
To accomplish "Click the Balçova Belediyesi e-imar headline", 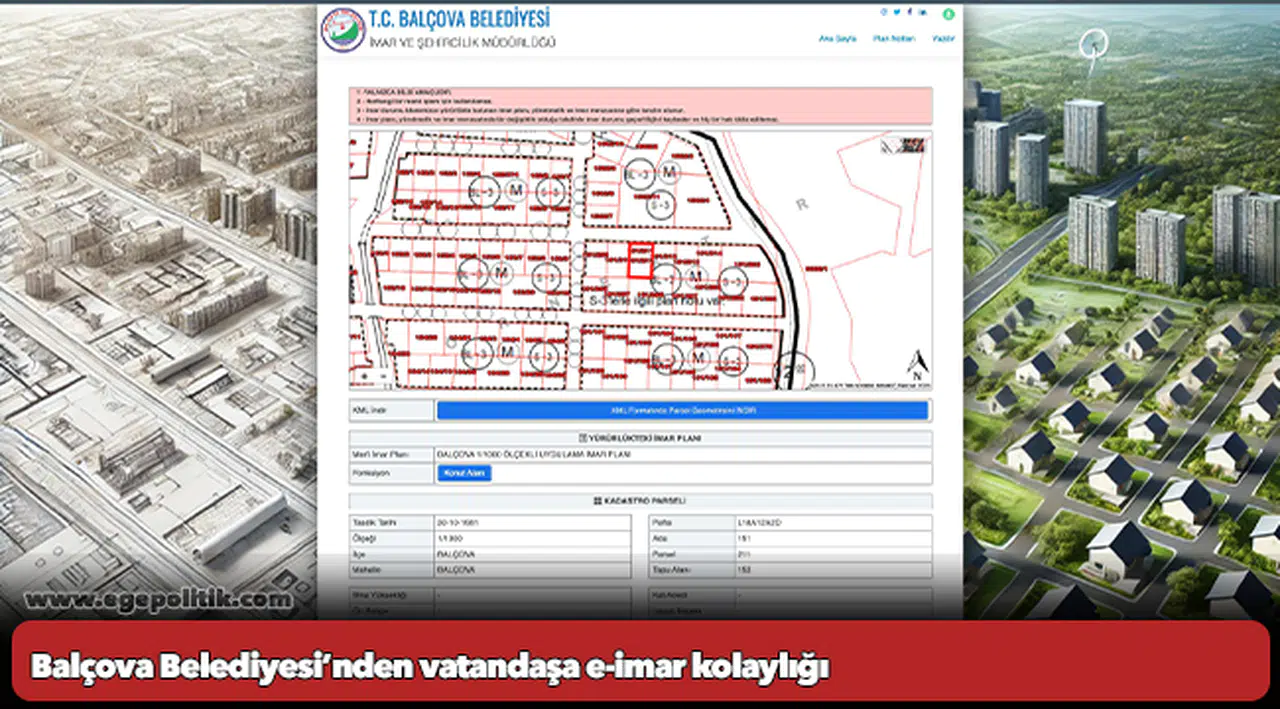I will [430, 667].
